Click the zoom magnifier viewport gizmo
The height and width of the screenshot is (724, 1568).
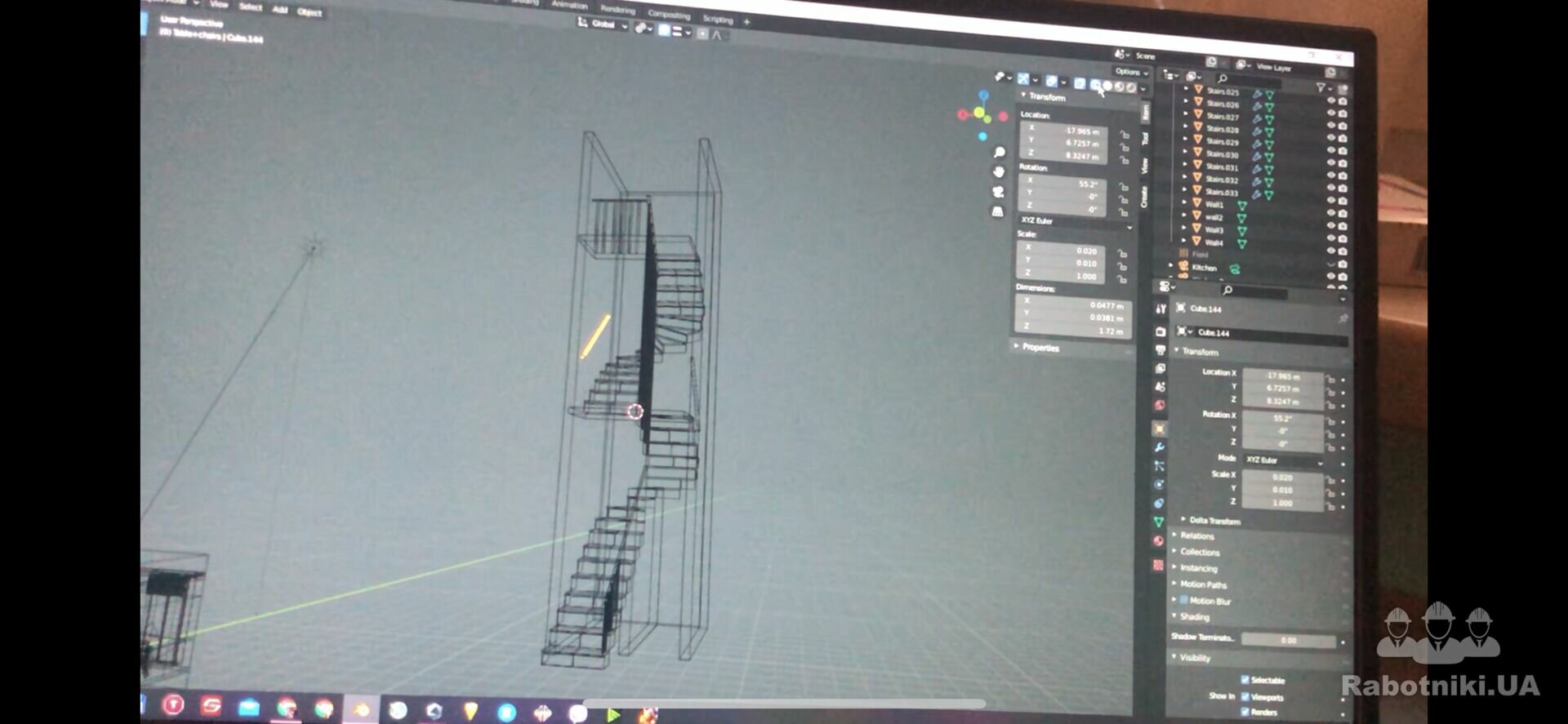coord(999,153)
